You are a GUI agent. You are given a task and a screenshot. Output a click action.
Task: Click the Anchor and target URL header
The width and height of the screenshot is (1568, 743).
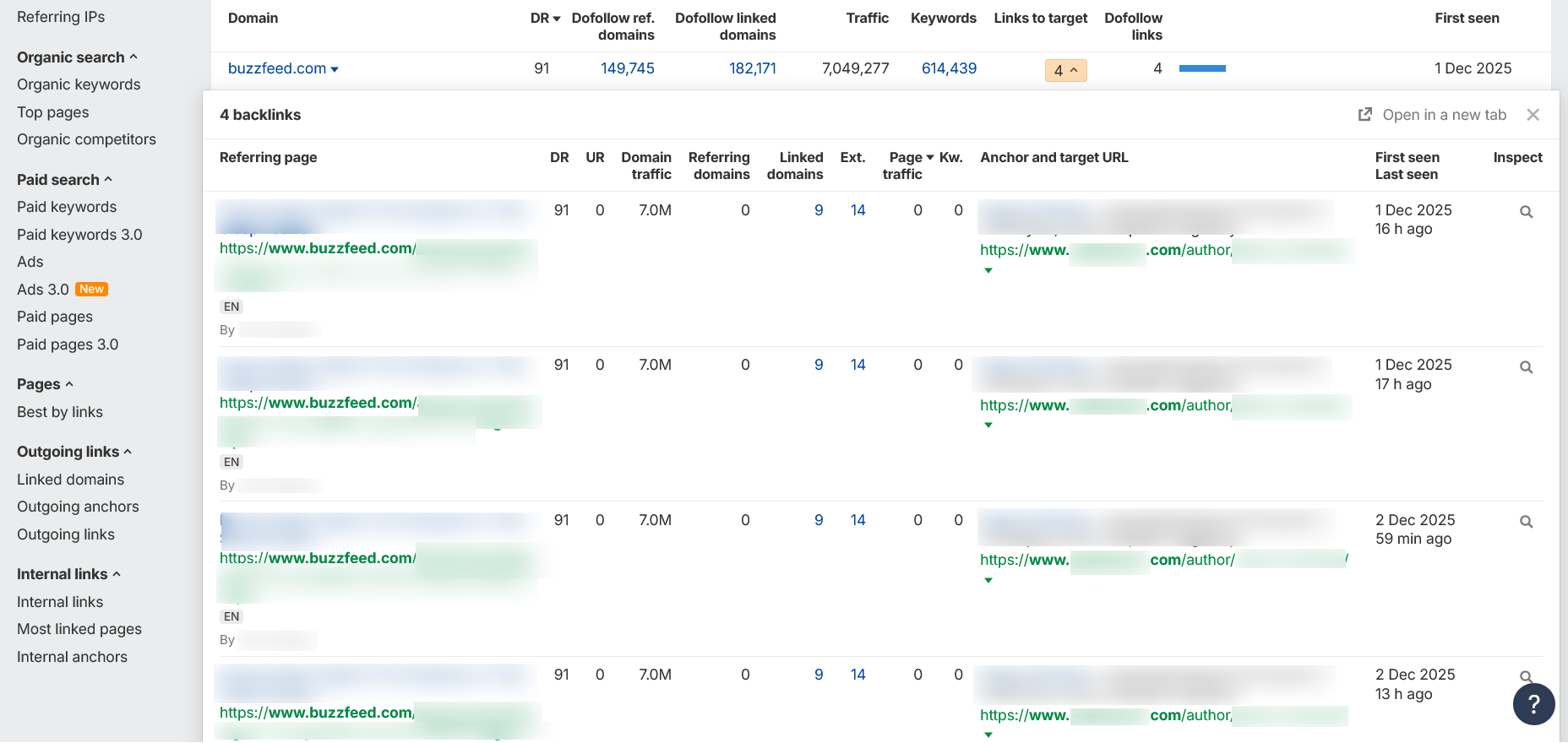1054,157
